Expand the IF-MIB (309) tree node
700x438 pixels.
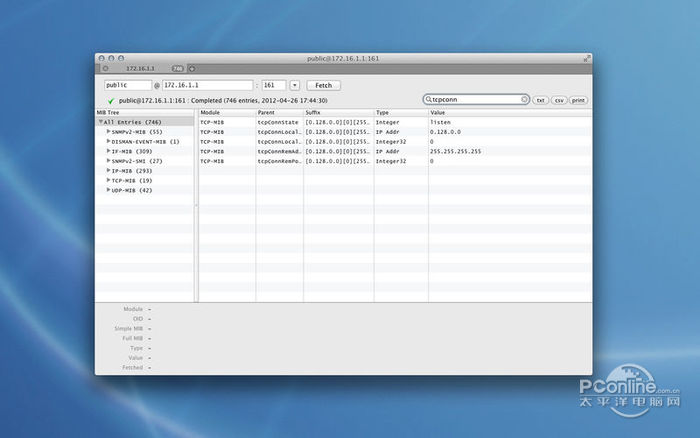[x=109, y=151]
